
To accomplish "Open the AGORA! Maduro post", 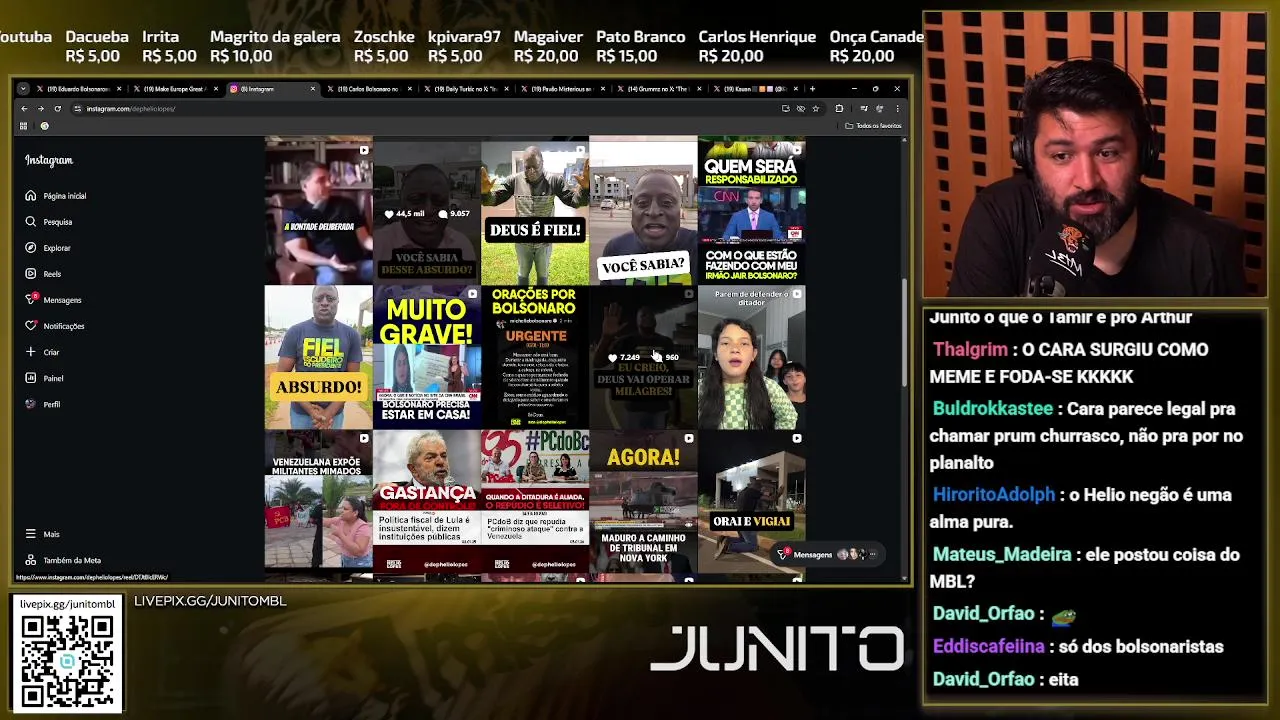I will (643, 503).
